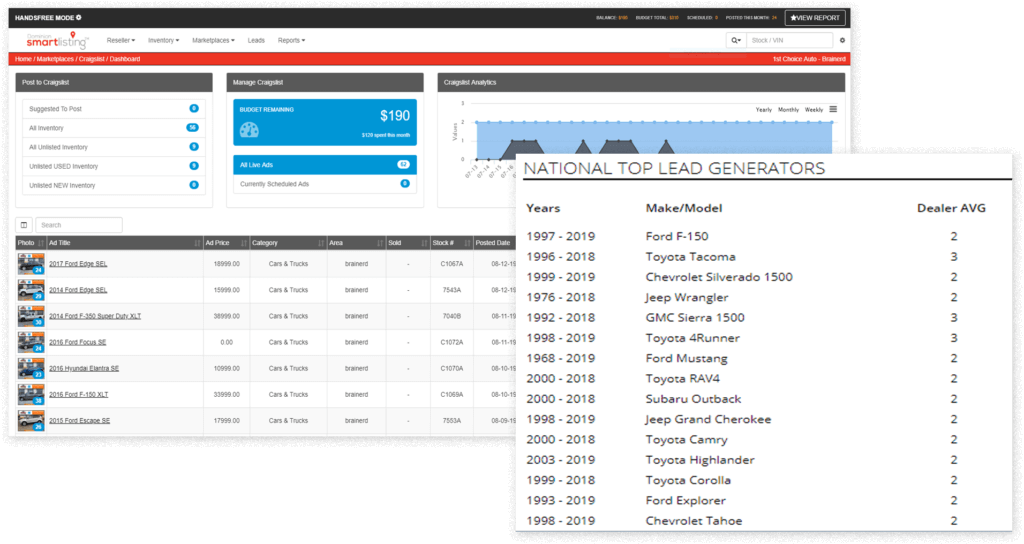The height and width of the screenshot is (544, 1024).
Task: Open the Inventory dropdown menu
Action: (x=163, y=40)
